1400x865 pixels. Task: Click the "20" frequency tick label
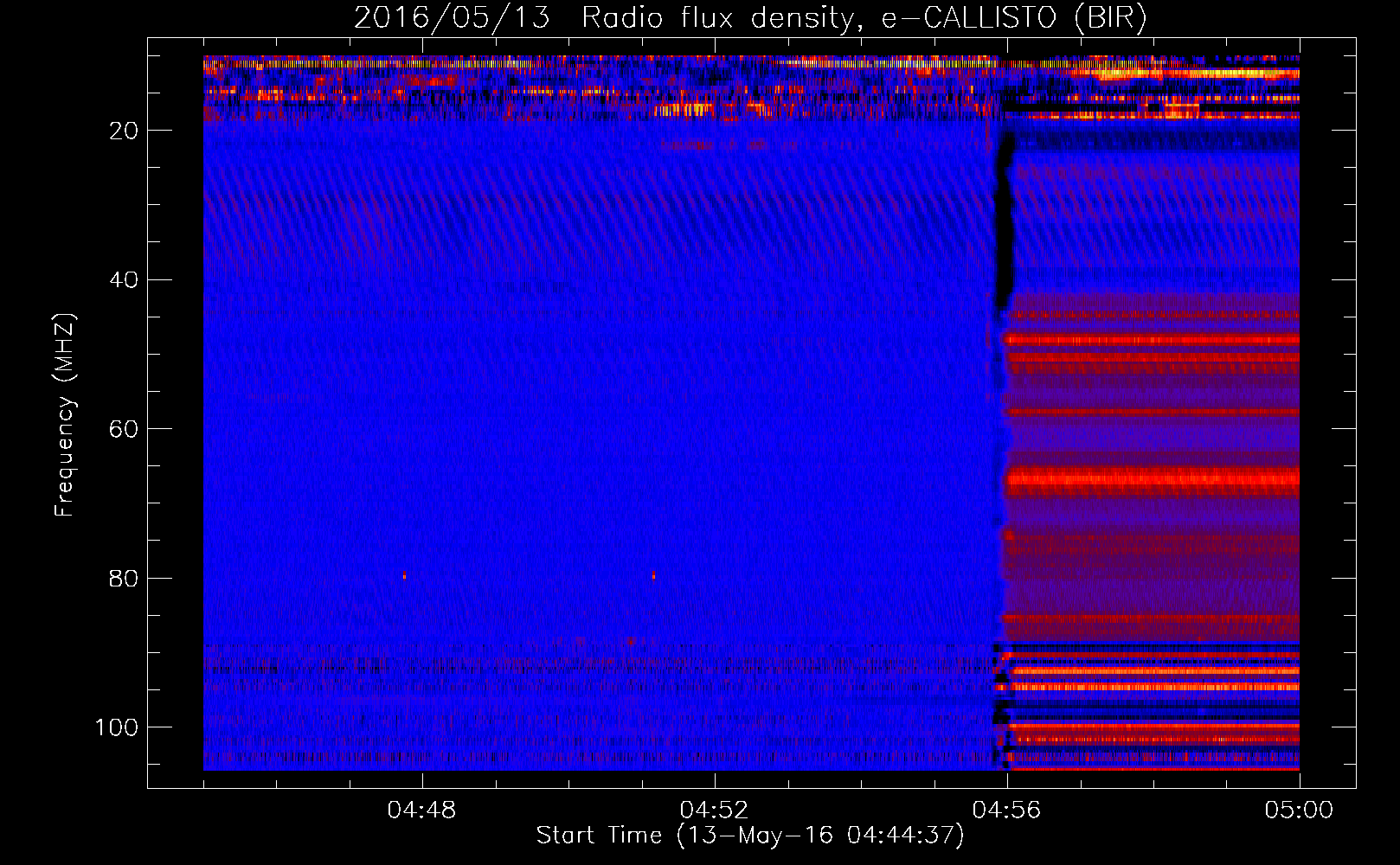[125, 131]
